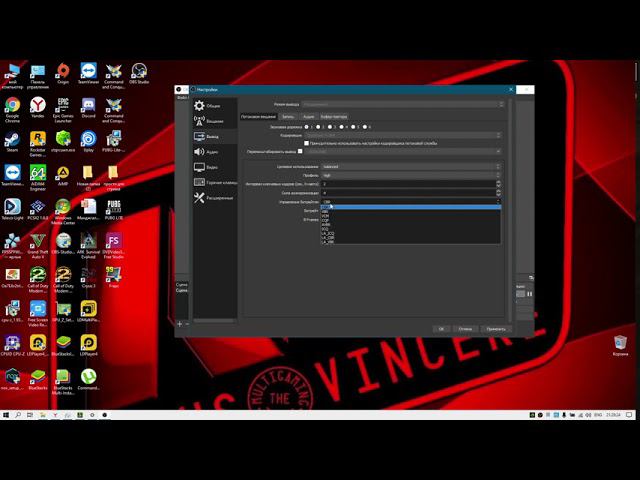Click the keyframe interval input field

click(x=408, y=184)
